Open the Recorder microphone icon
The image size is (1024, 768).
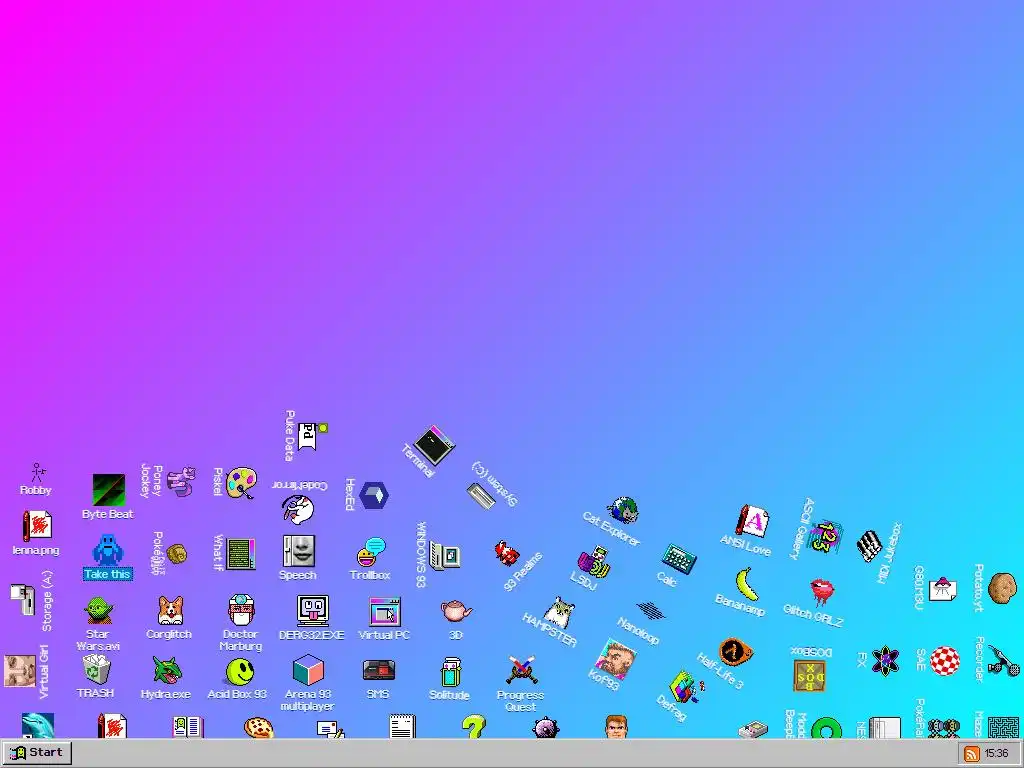point(1003,661)
